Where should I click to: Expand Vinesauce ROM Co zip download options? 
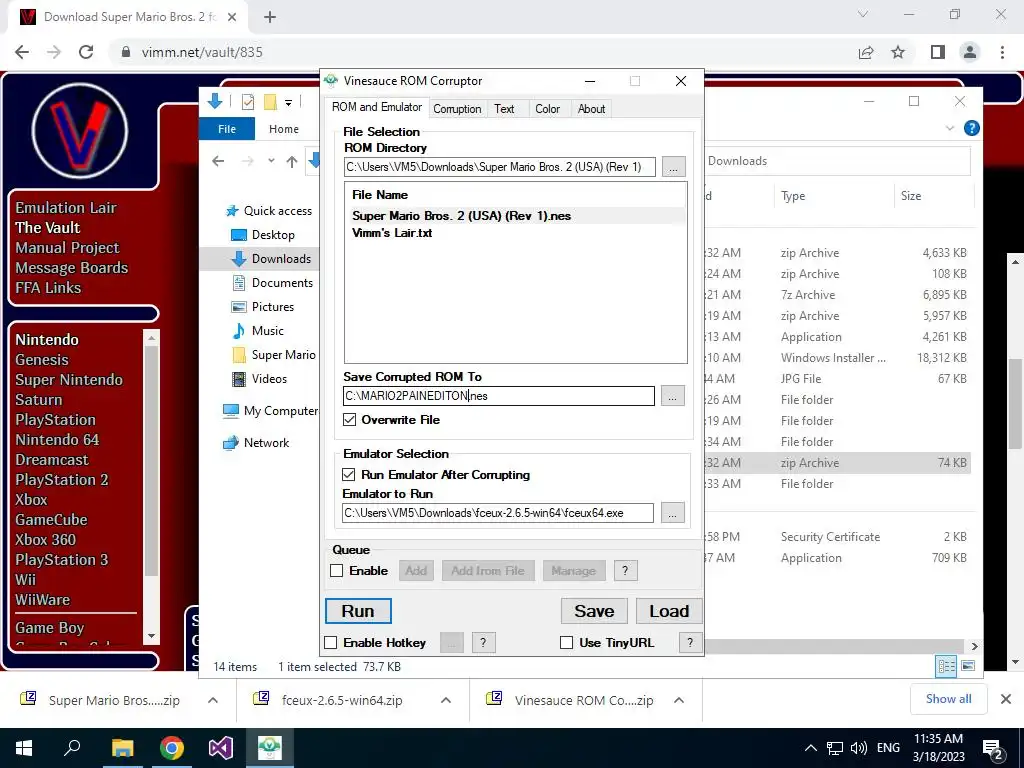pos(679,700)
